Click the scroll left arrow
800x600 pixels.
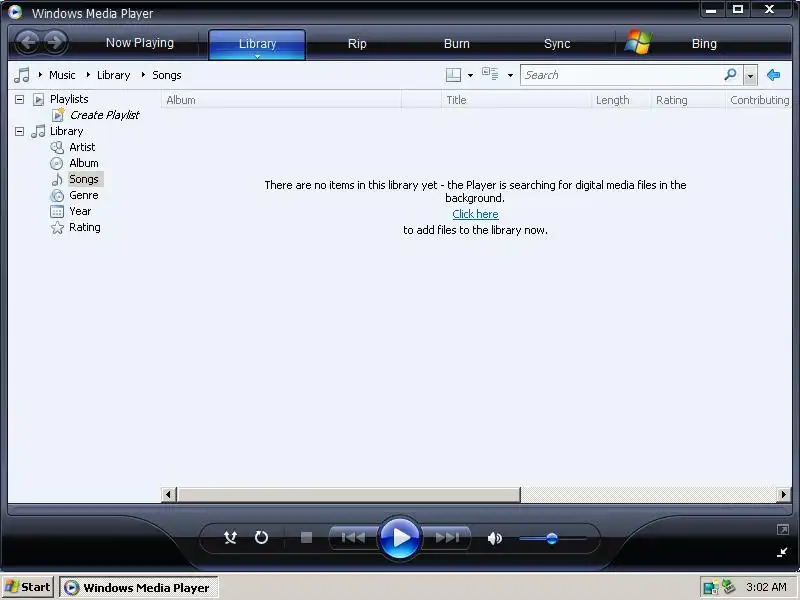[168, 494]
